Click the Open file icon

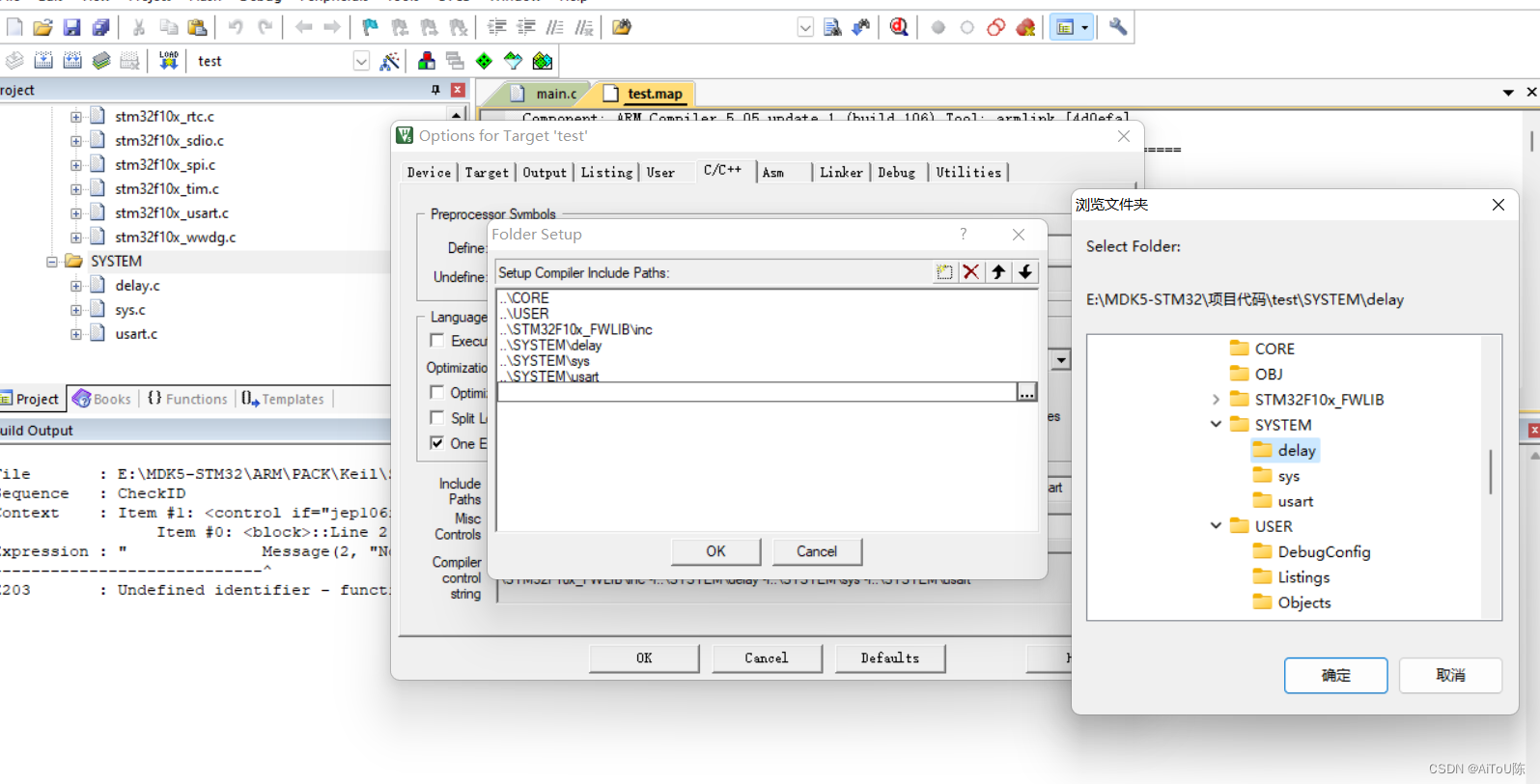coord(42,28)
